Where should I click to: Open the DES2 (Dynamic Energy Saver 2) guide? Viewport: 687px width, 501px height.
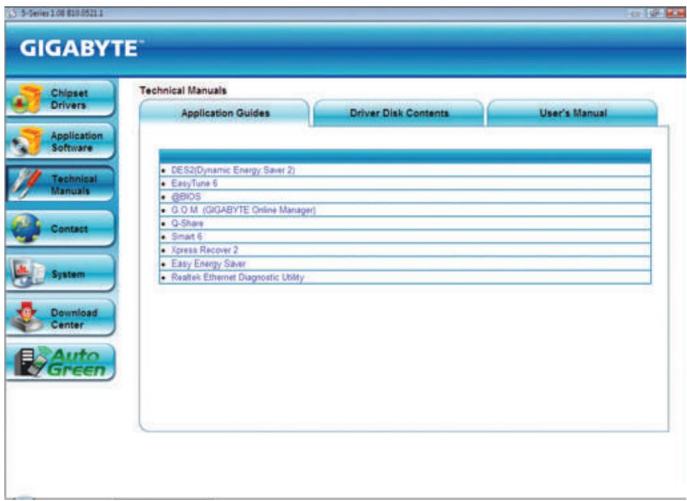[233, 170]
